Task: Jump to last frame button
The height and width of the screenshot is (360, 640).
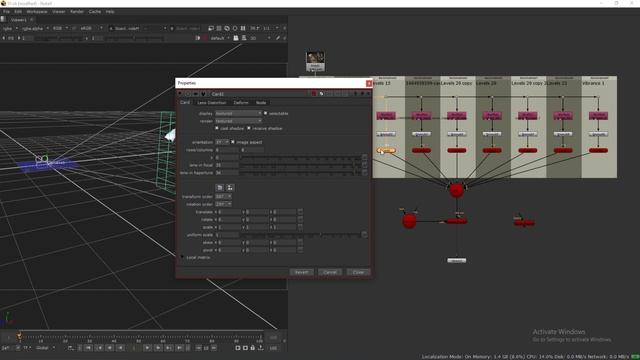Action: 180,348
